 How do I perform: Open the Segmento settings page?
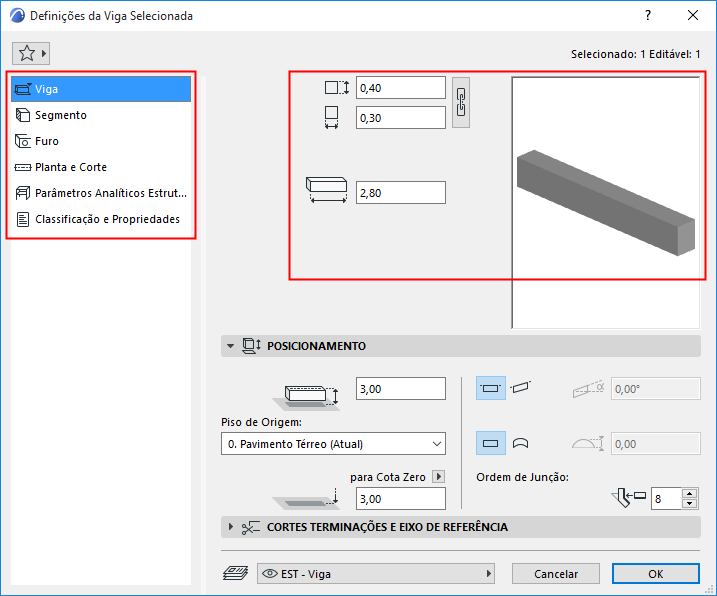tap(101, 115)
